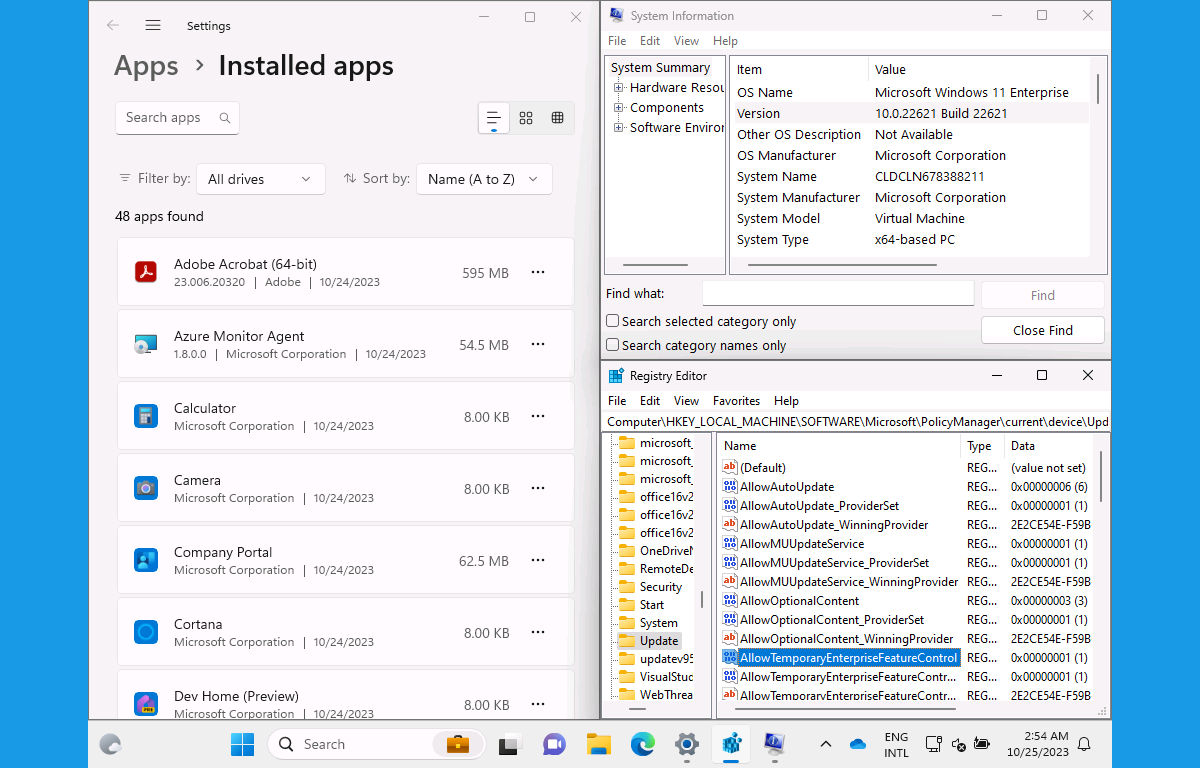1200x768 pixels.
Task: Open the Sort by Name dropdown
Action: tap(484, 178)
